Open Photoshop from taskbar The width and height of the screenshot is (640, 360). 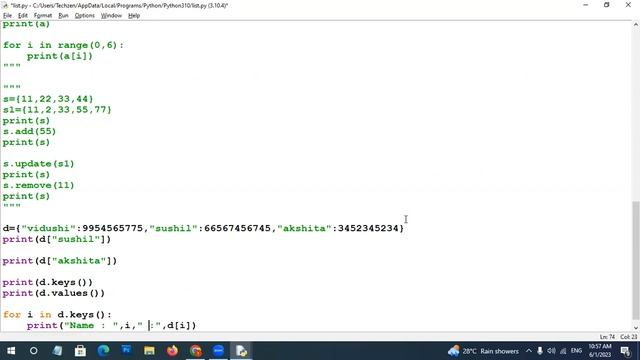(126, 351)
